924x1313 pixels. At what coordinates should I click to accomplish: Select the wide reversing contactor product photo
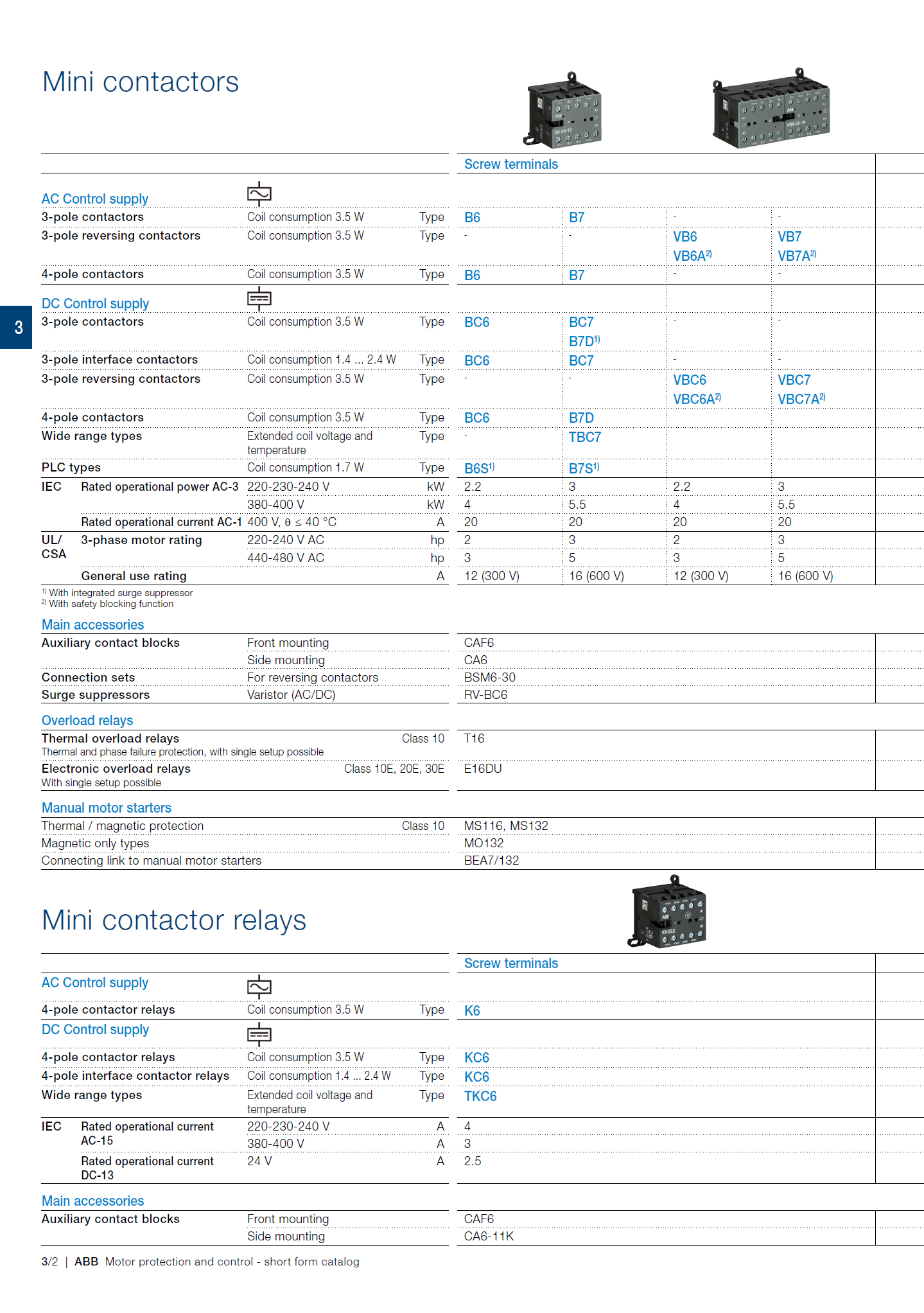(x=771, y=109)
